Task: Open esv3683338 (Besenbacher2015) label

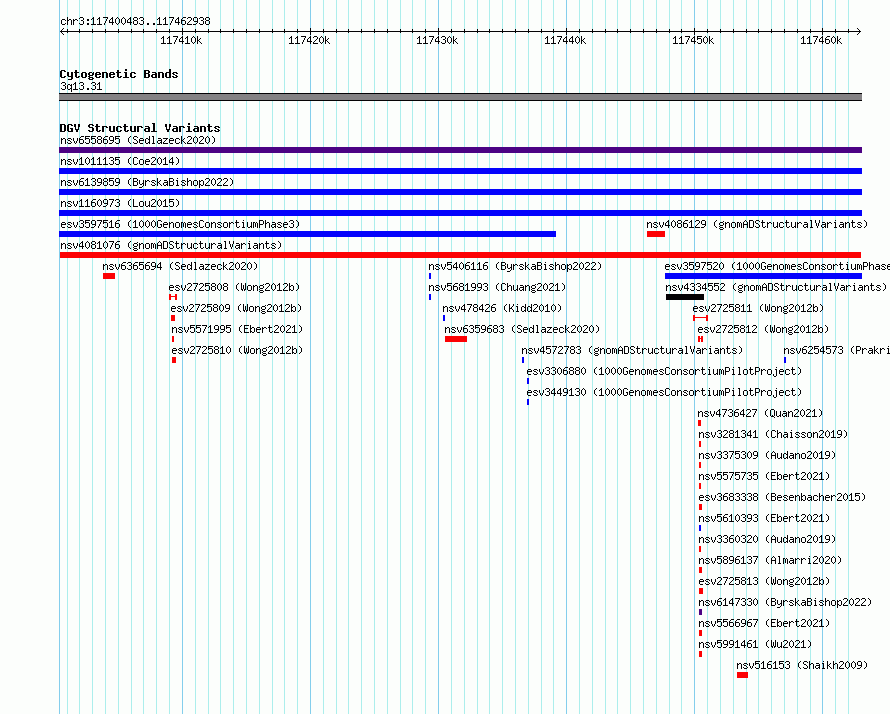Action: point(782,497)
